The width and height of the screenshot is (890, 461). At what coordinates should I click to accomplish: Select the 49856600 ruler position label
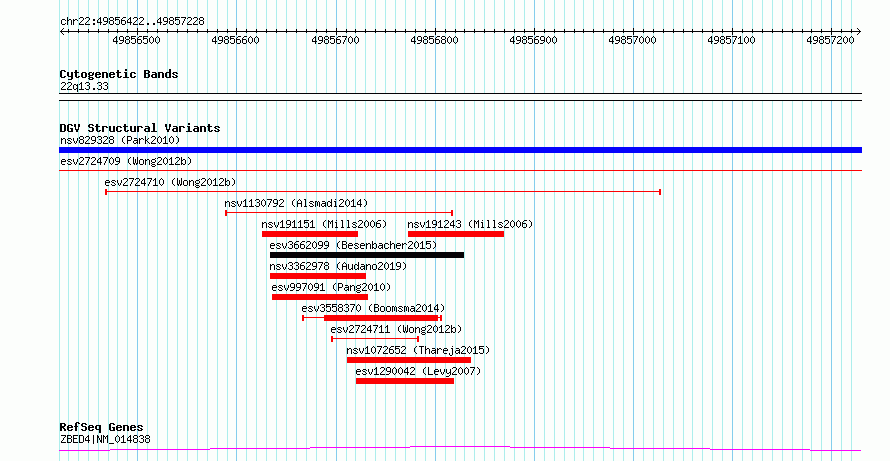236,40
